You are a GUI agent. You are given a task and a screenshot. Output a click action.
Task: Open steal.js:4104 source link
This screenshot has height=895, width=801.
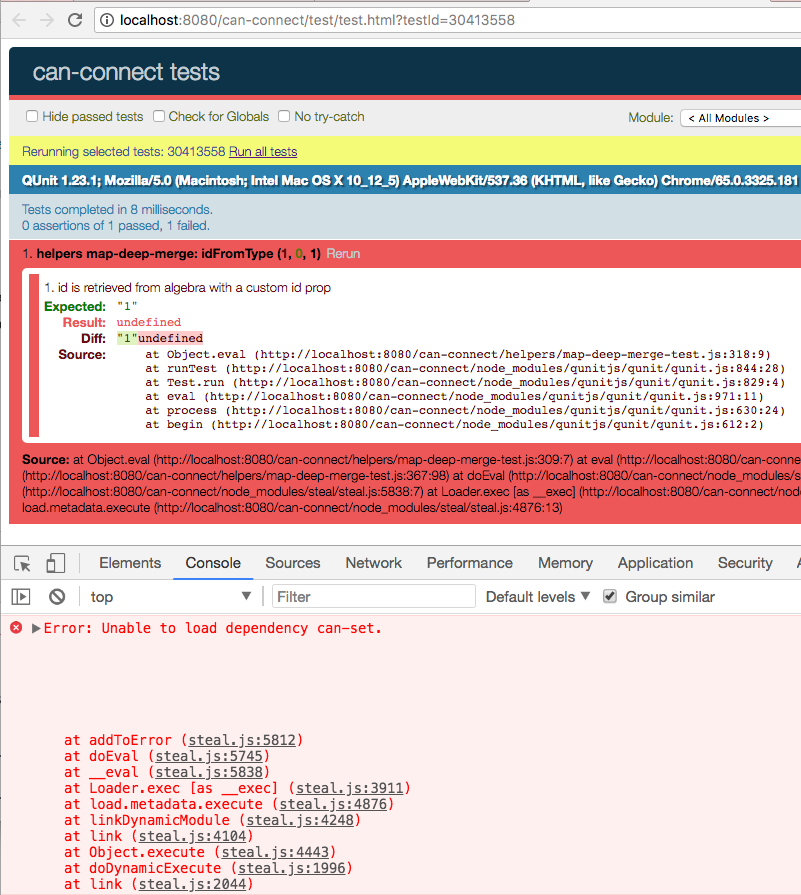192,836
